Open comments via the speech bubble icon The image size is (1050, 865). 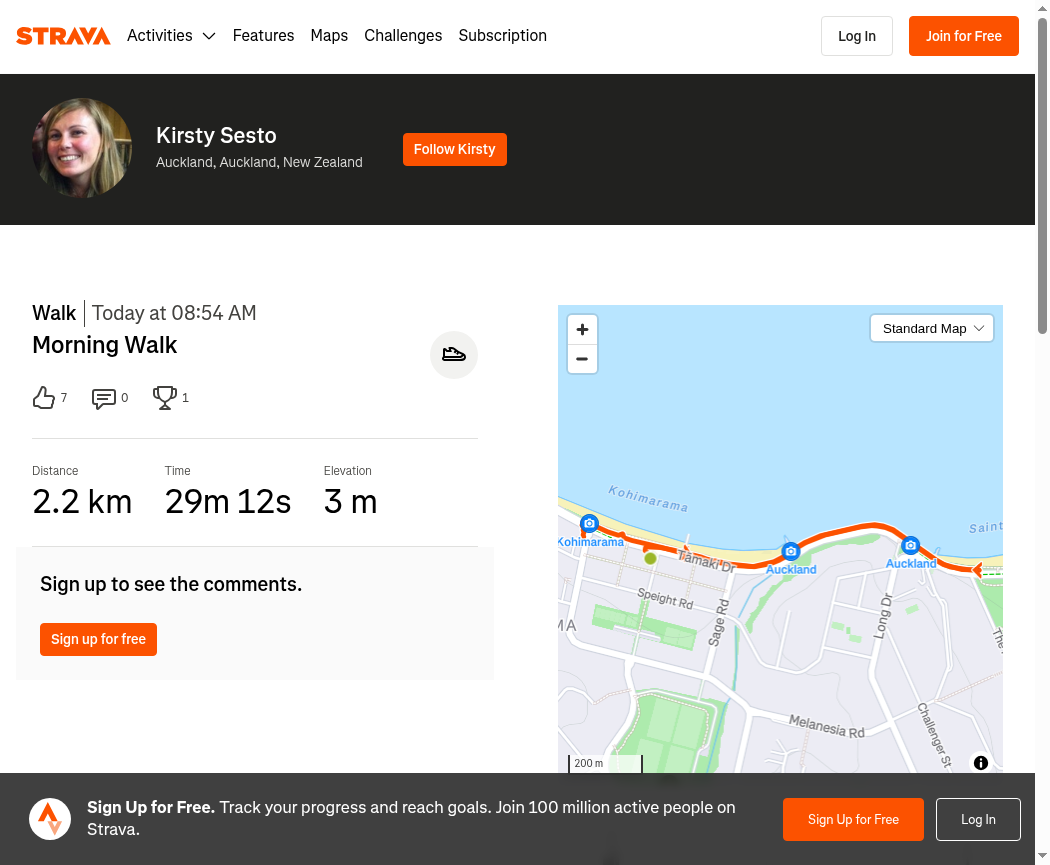point(104,398)
